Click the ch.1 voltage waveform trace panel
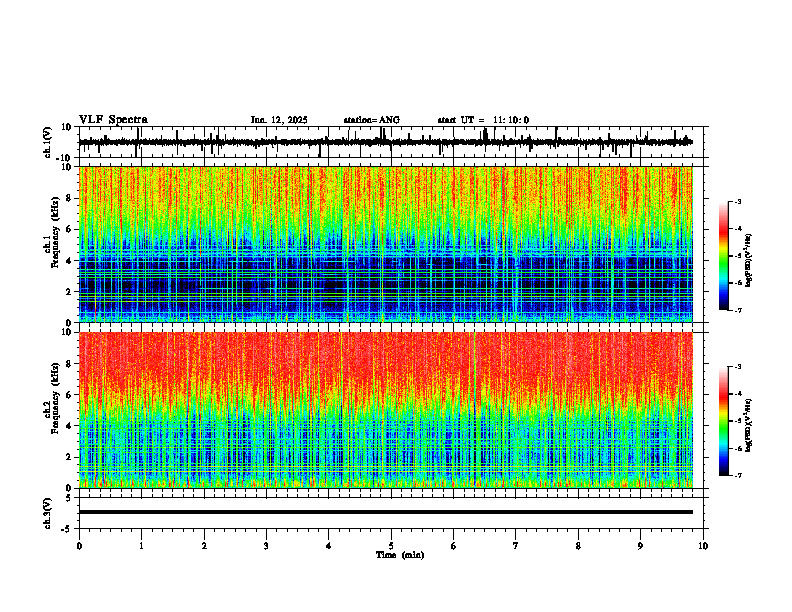 pos(393,142)
